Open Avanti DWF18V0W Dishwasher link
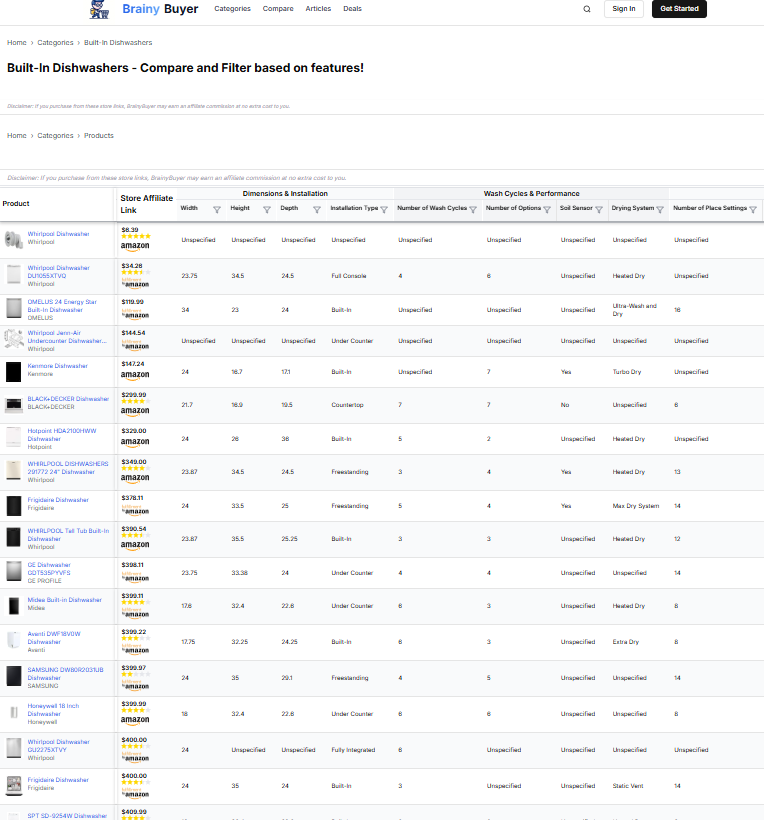 click(54, 638)
